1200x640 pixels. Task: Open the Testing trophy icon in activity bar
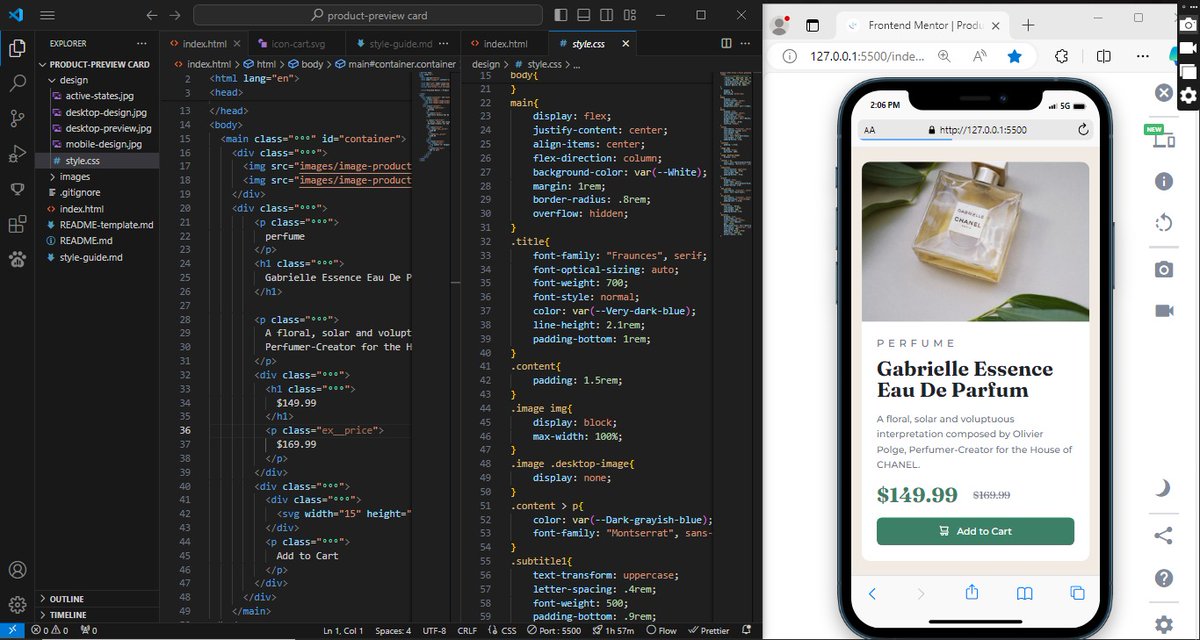(16, 189)
